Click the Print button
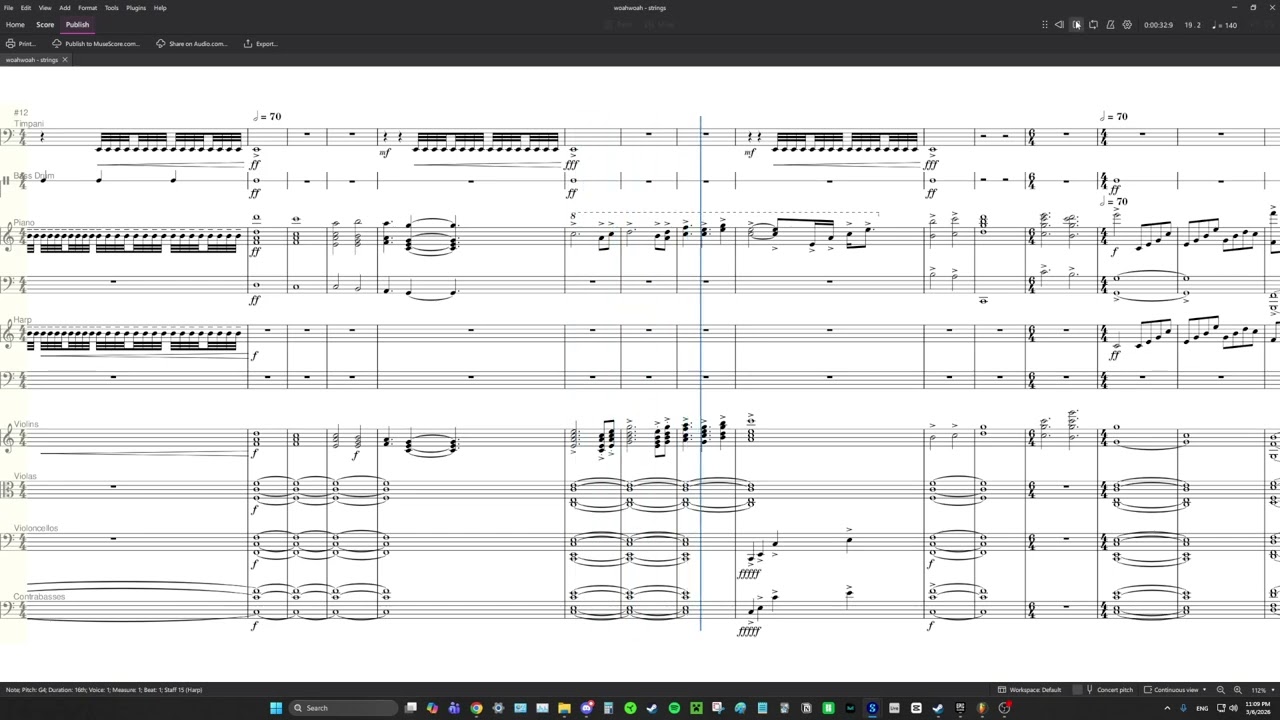 click(x=20, y=44)
